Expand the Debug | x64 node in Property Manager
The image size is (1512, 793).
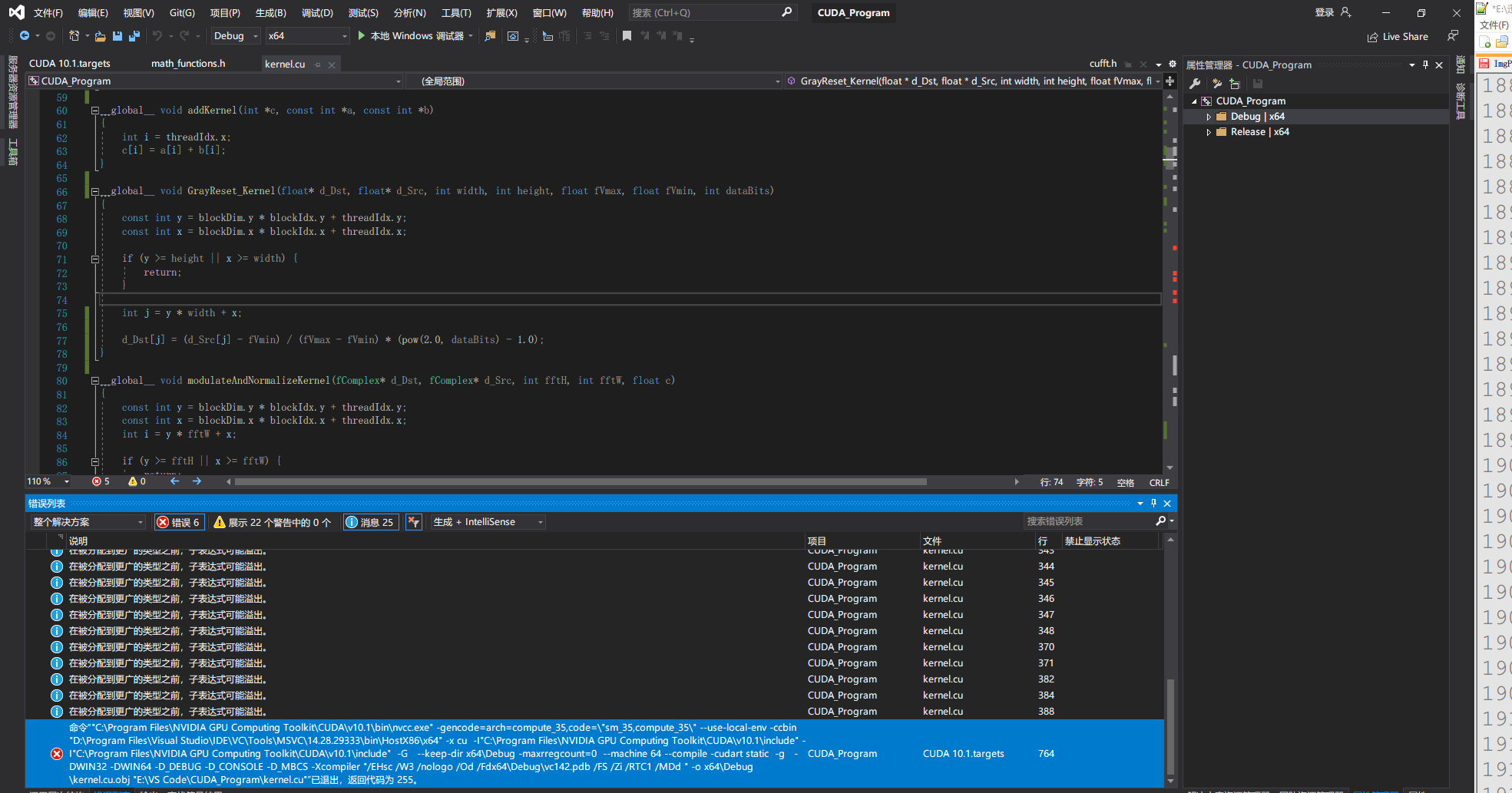1209,117
